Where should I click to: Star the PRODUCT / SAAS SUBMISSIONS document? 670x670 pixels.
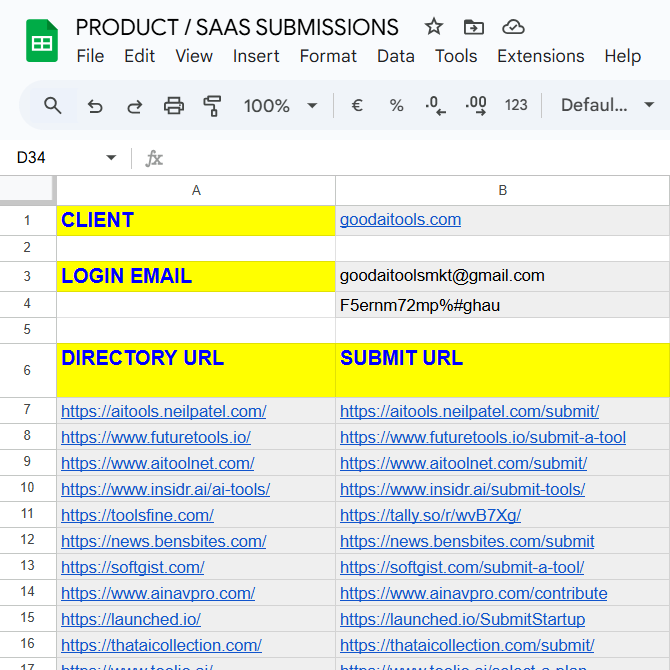tap(434, 27)
